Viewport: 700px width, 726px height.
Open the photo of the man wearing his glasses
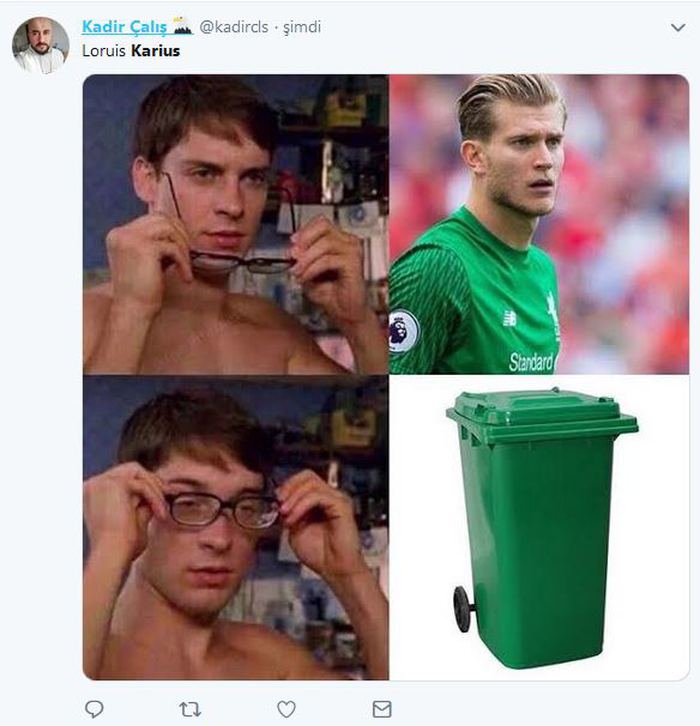(x=236, y=528)
